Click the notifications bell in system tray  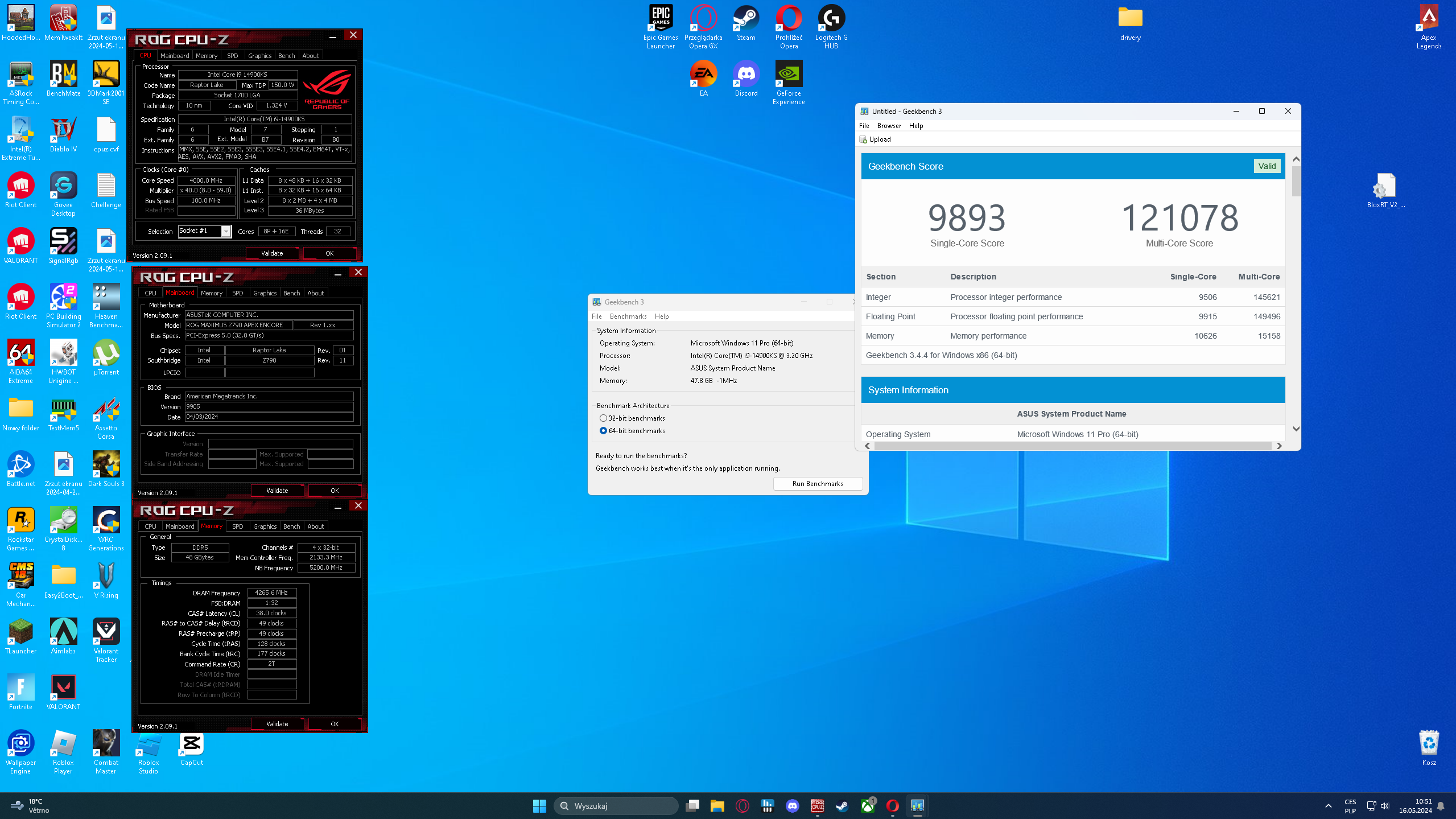1441,805
